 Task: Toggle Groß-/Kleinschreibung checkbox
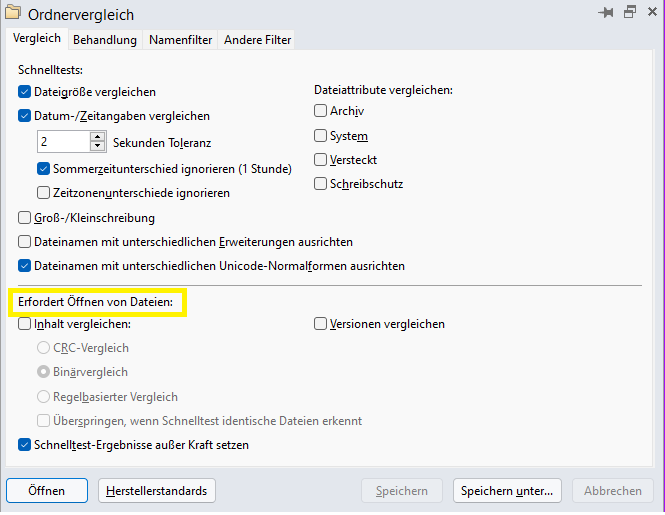(25, 218)
